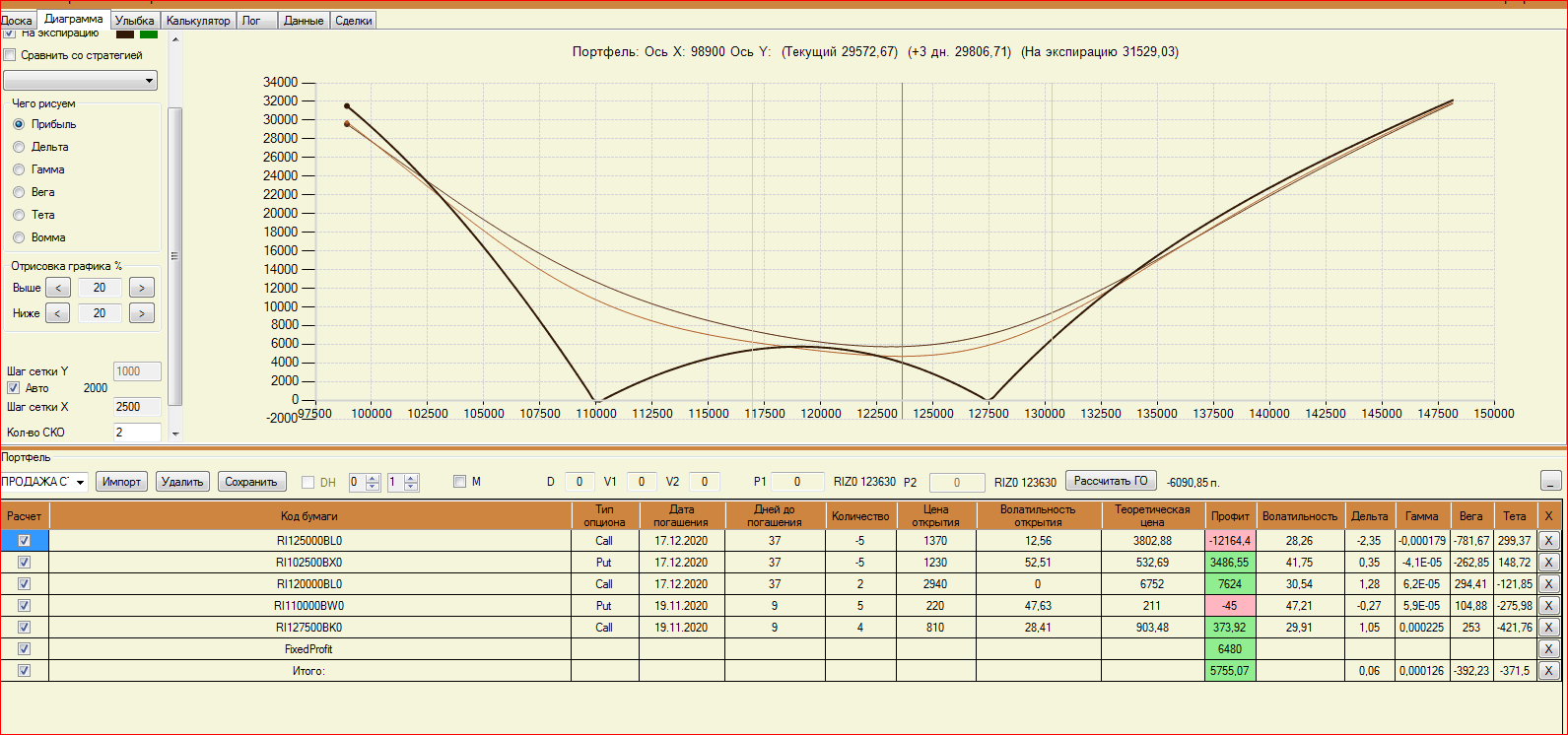Image resolution: width=1568 pixels, height=735 pixels.
Task: Select the Тета radio button
Action: tap(19, 215)
